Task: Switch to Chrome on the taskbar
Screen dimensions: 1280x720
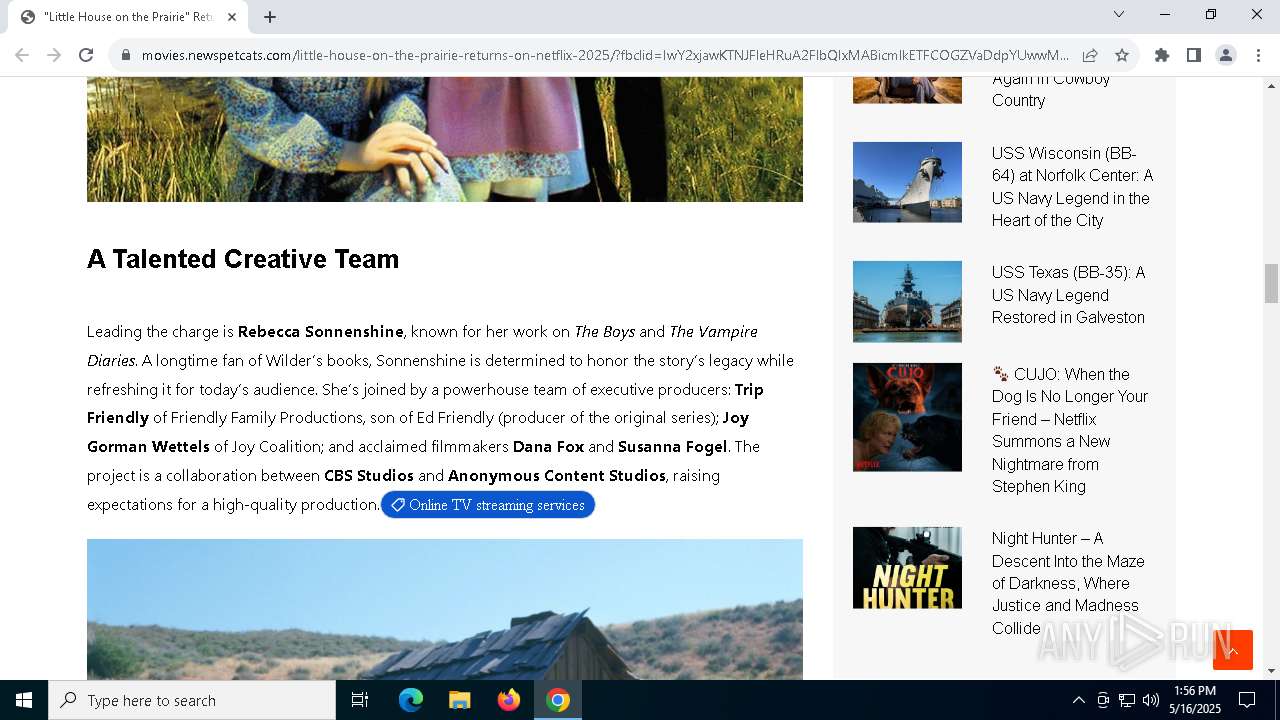Action: tap(558, 700)
